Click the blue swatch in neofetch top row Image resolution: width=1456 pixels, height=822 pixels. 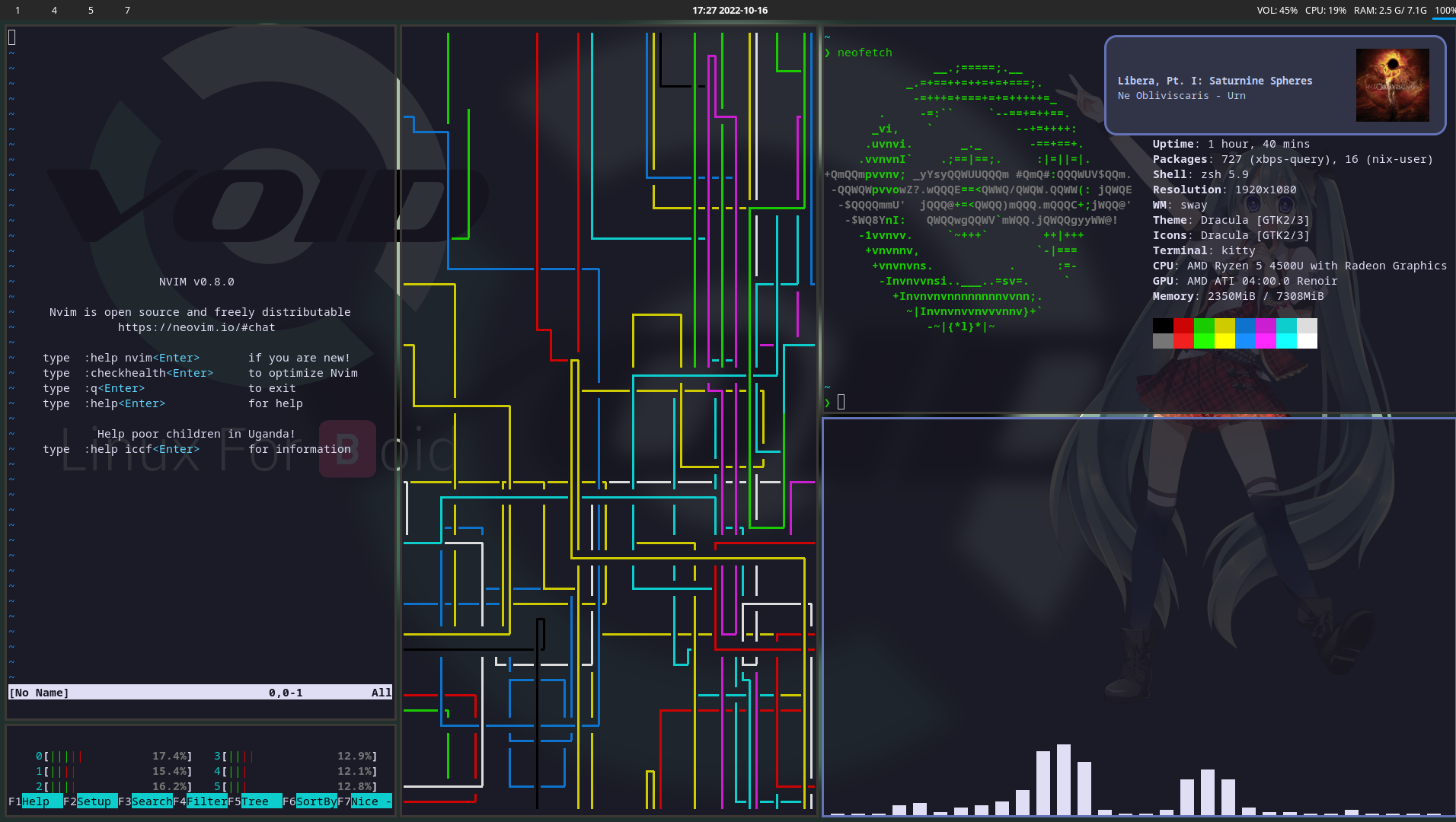coord(1245,326)
